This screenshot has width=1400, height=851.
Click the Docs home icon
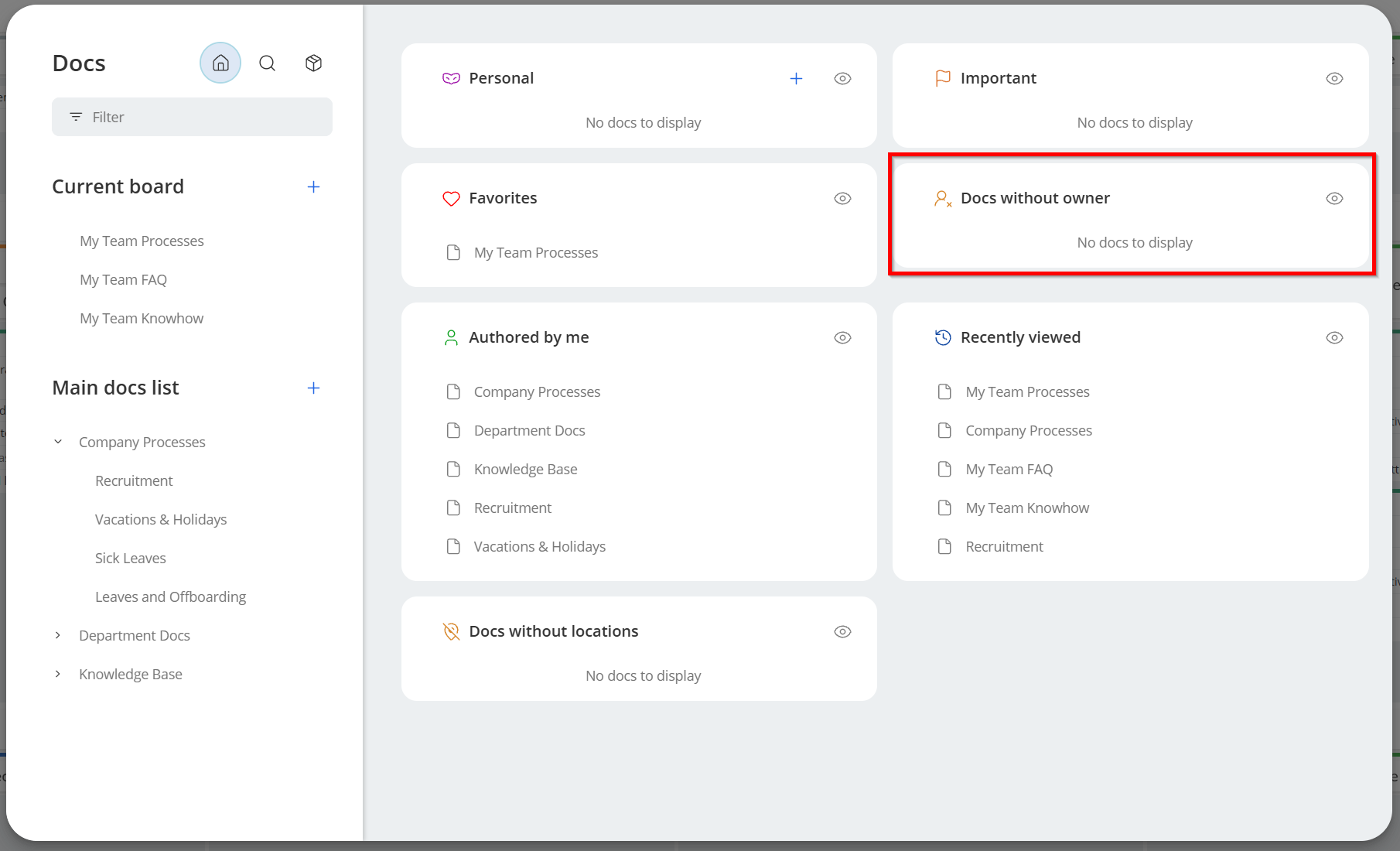(220, 63)
